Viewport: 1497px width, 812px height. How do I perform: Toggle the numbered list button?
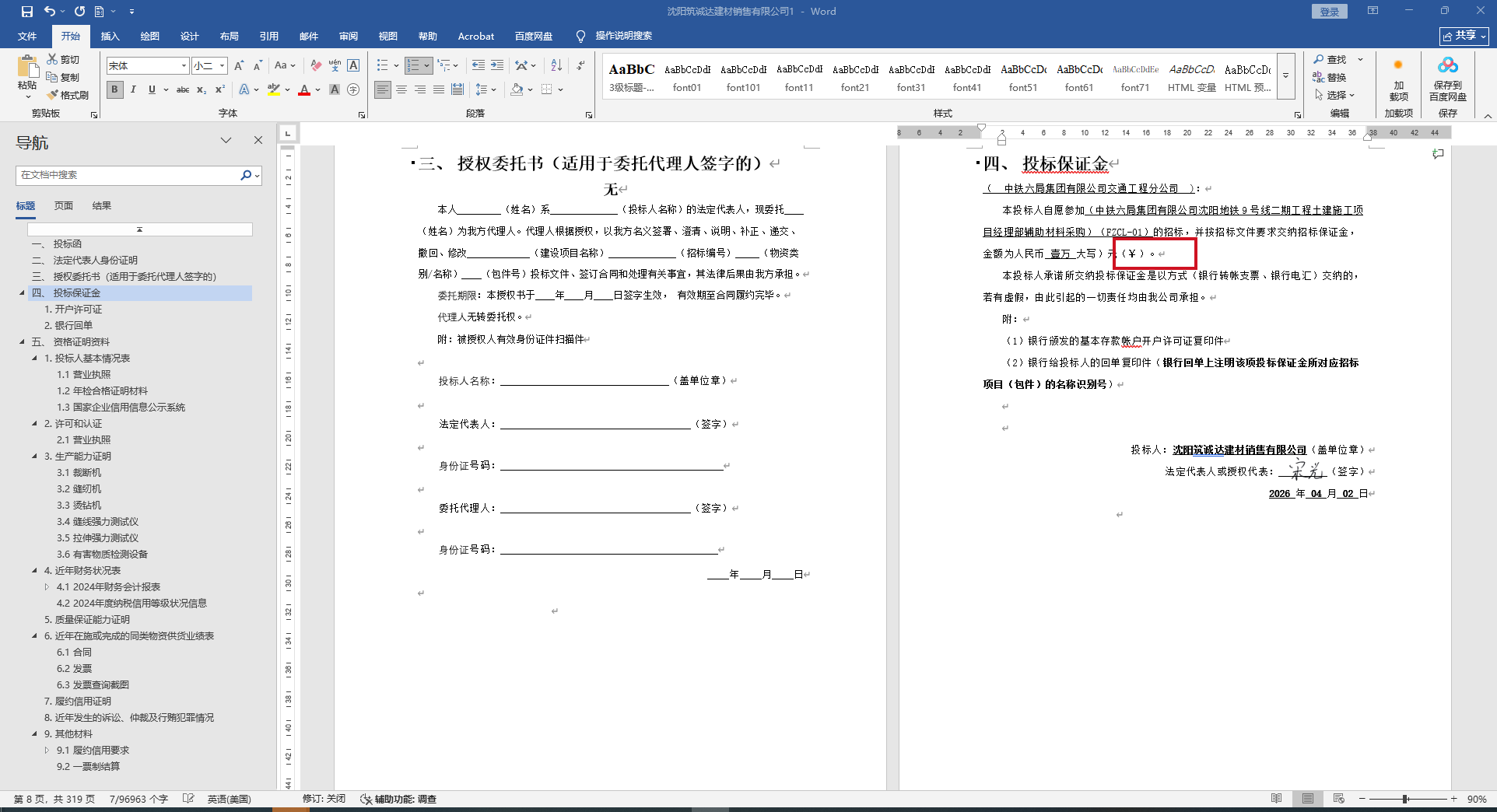pyautogui.click(x=413, y=65)
